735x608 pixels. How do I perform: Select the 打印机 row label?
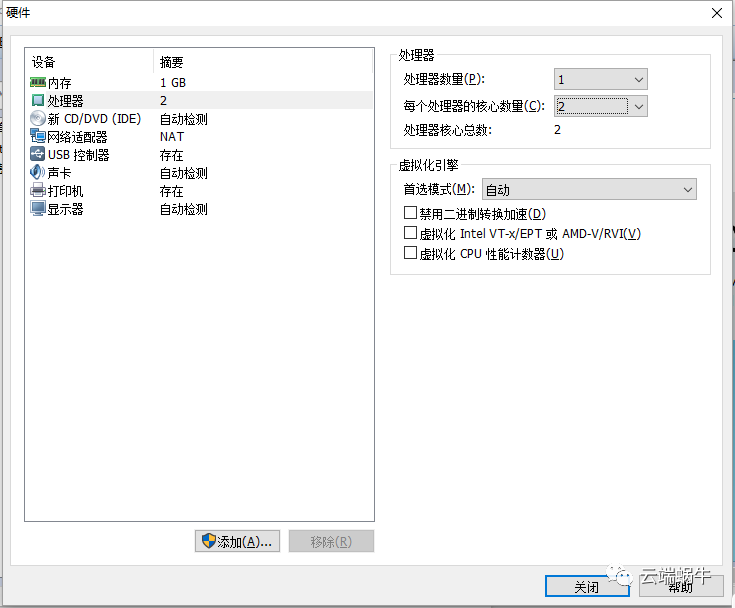(66, 191)
